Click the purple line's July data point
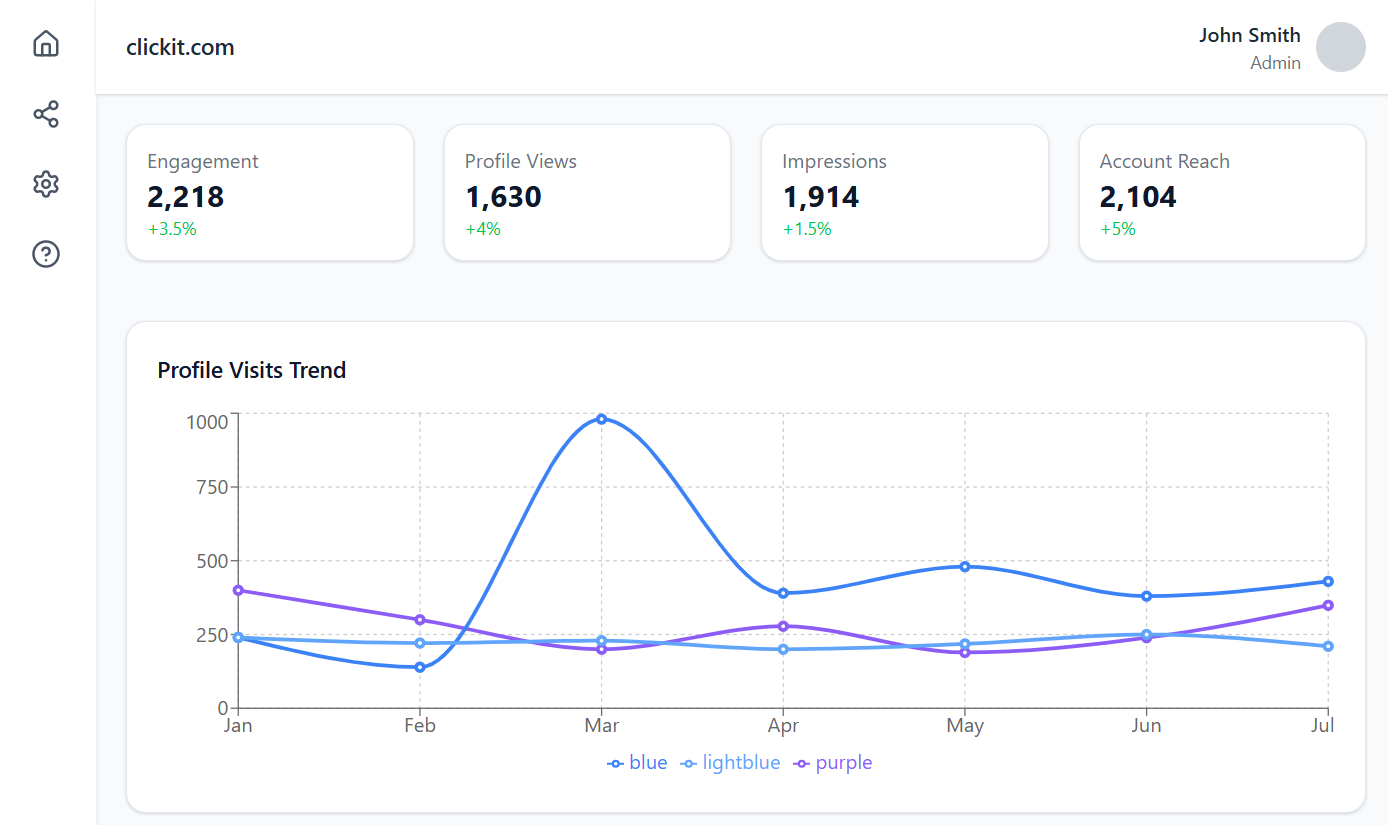 pyautogui.click(x=1328, y=605)
